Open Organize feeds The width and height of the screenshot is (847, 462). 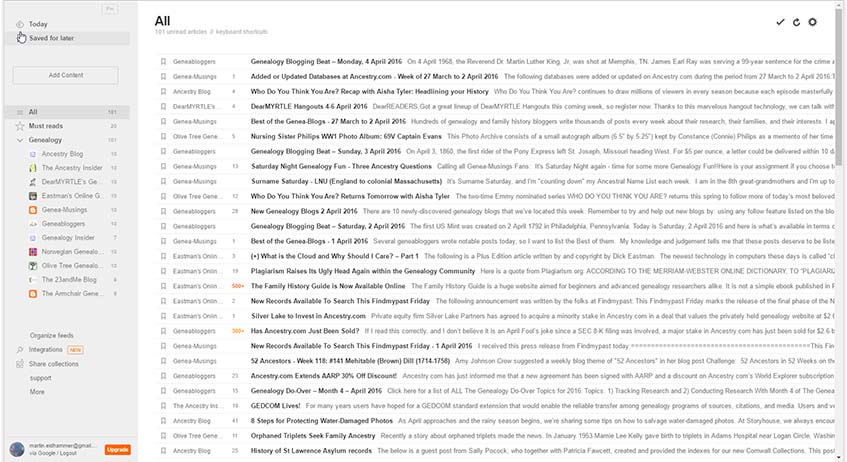51,336
